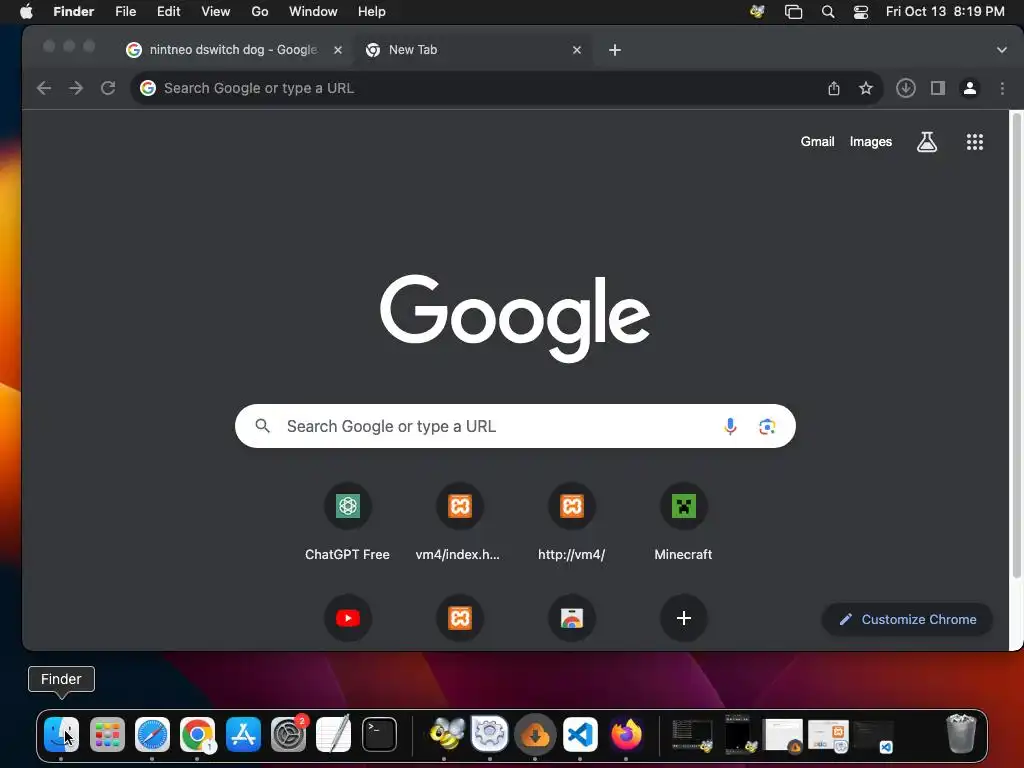This screenshot has height=768, width=1024.
Task: Go forward with the forward arrow
Action: [76, 88]
